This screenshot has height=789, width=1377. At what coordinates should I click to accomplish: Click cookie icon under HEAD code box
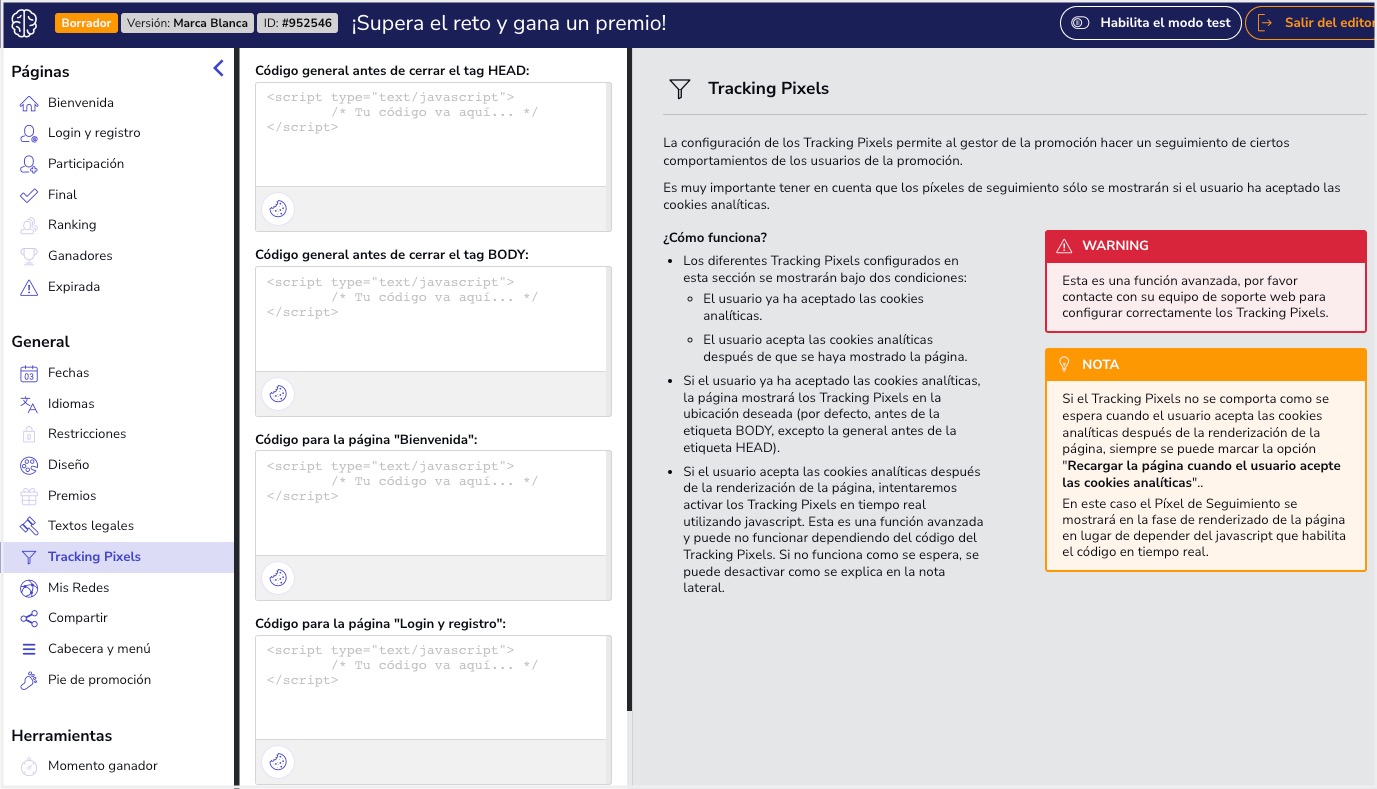pos(278,209)
